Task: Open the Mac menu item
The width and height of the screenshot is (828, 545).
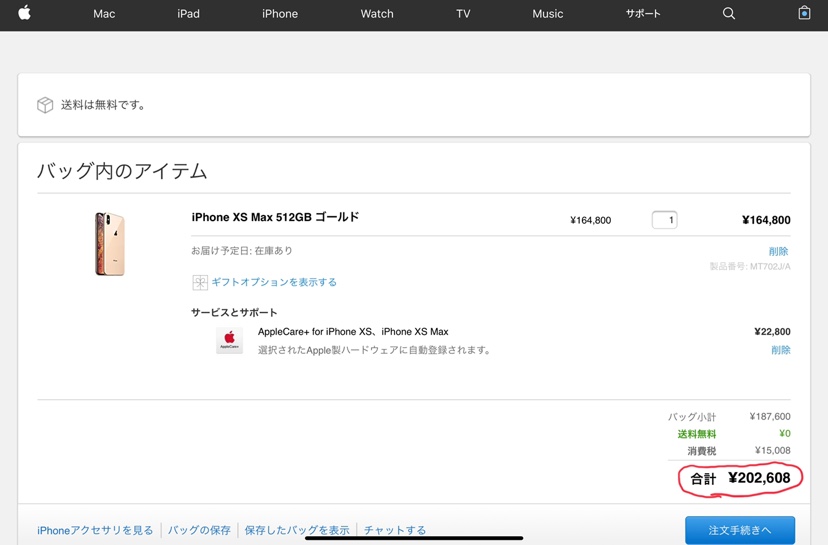Action: coord(104,14)
